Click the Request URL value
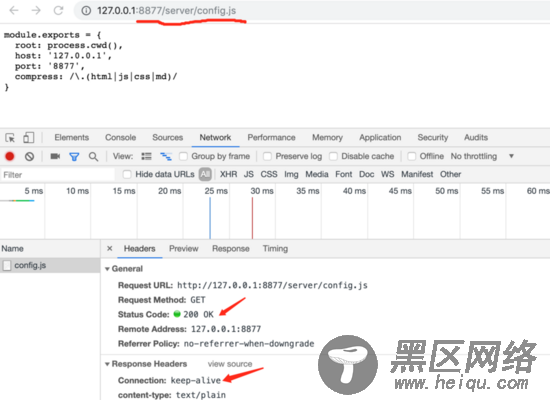Image resolution: width=550 pixels, height=400 pixels. click(x=272, y=285)
